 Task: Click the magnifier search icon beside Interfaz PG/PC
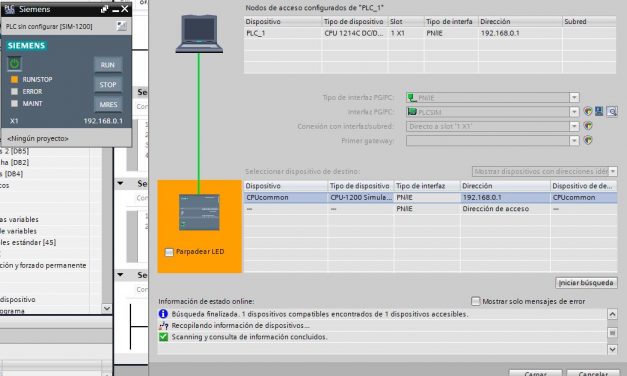[x=612, y=112]
